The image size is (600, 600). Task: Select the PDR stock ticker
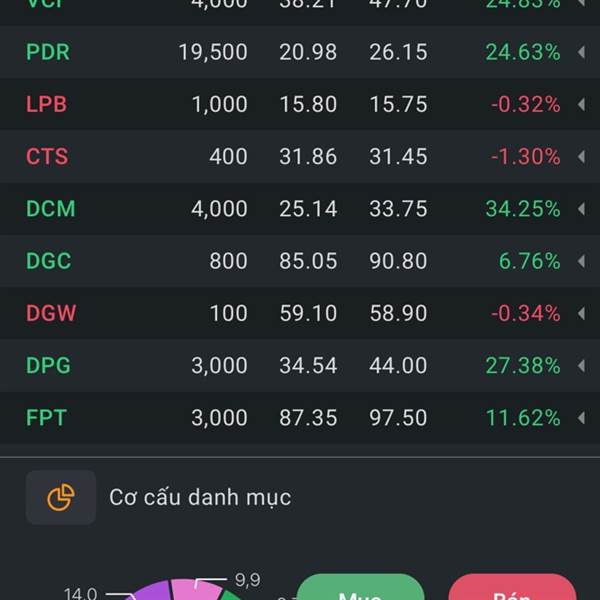pyautogui.click(x=48, y=52)
